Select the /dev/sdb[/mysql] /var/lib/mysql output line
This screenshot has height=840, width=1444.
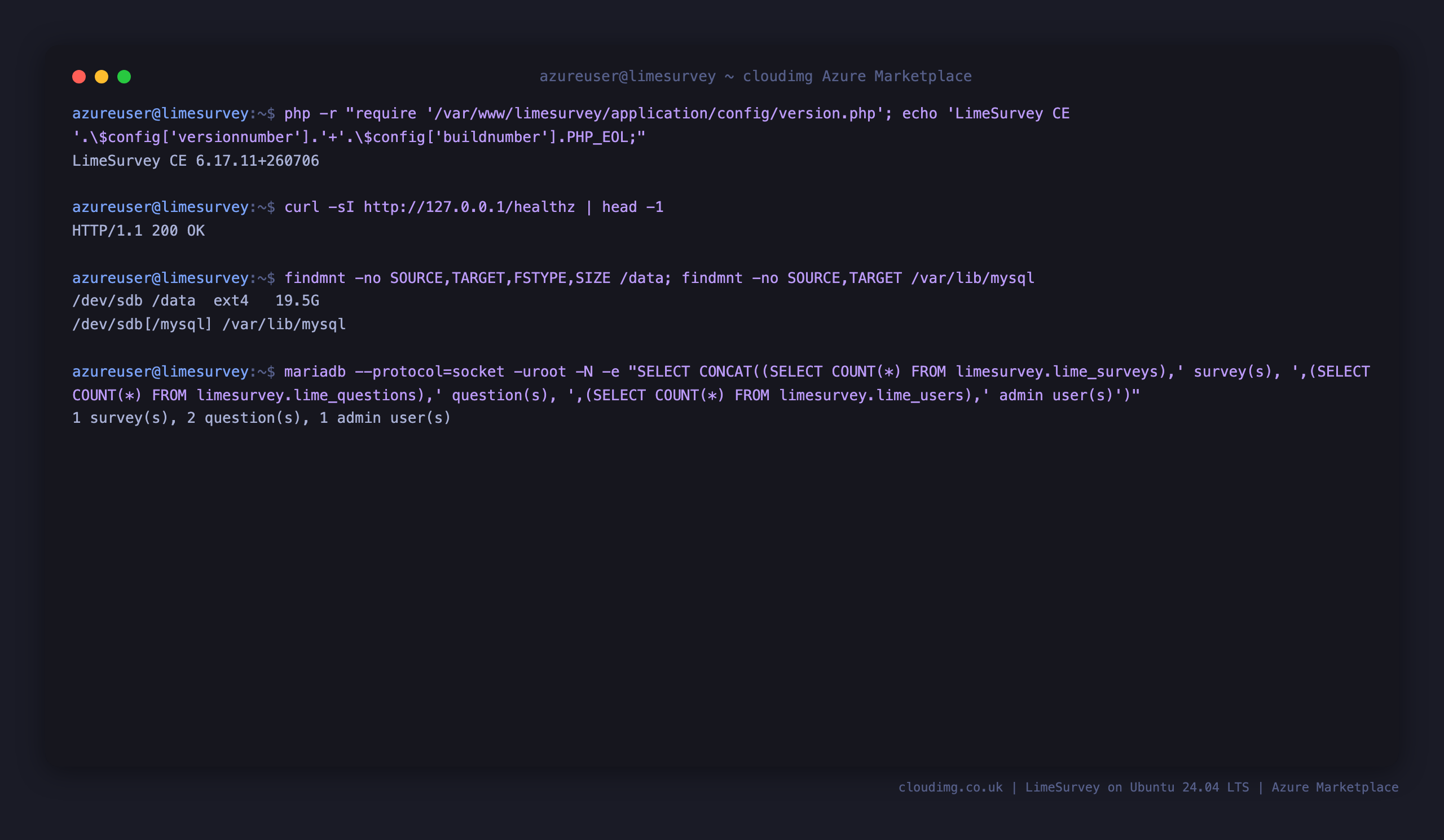point(209,324)
